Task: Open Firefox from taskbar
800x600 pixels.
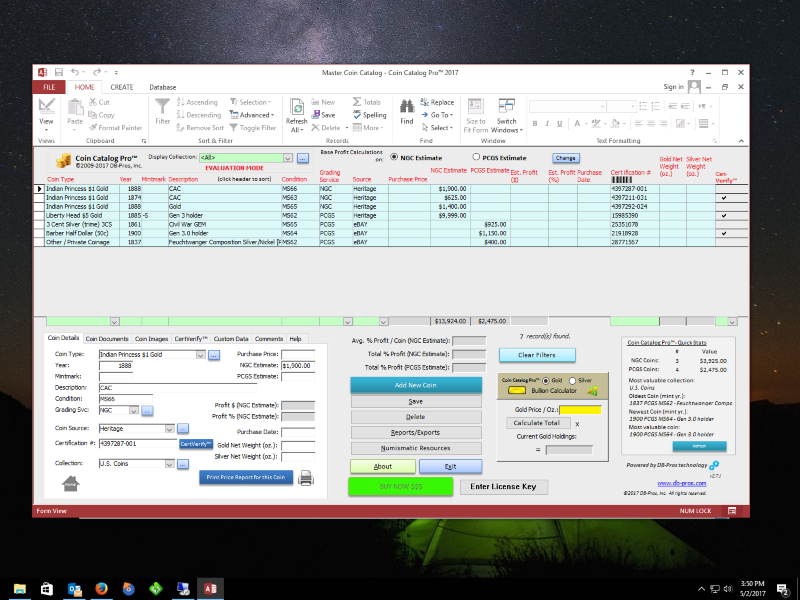Action: (x=102, y=589)
